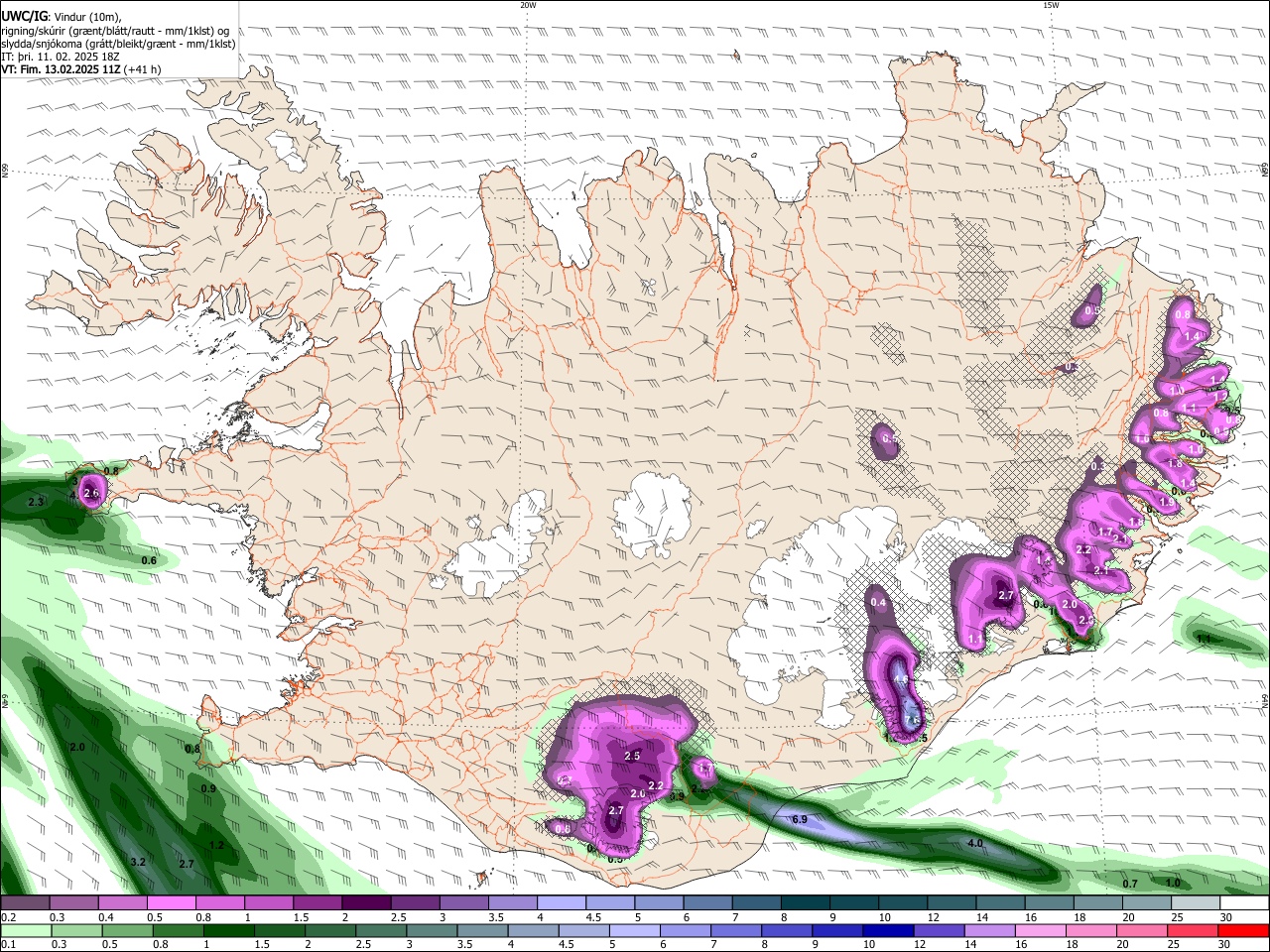This screenshot has width=1270, height=952.
Task: Click the '20W' longitude label
Action: click(528, 5)
